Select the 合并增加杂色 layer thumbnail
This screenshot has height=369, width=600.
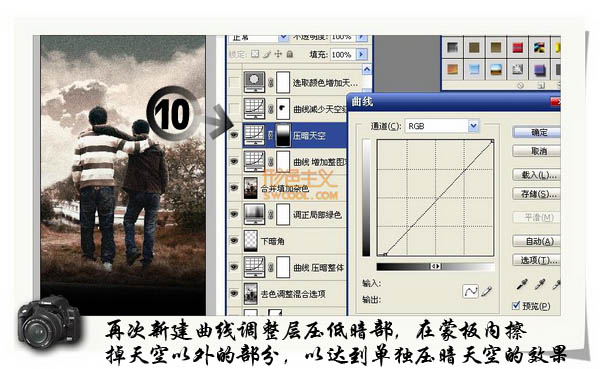click(x=251, y=188)
